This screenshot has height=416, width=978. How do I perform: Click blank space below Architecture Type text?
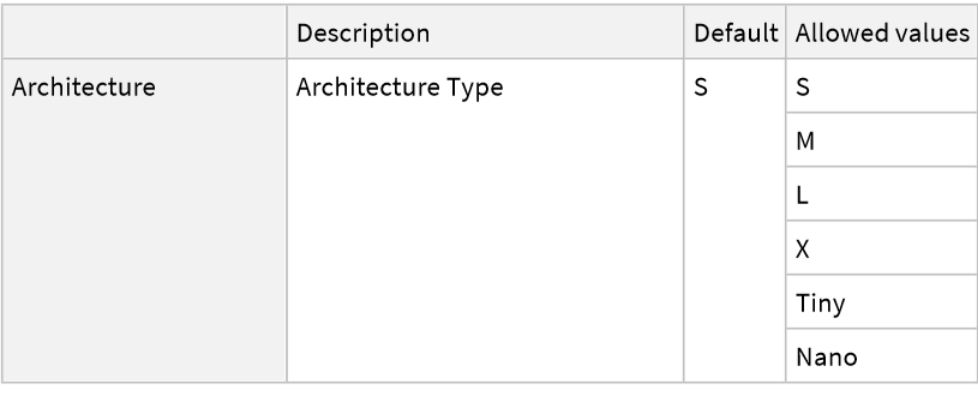(485, 250)
